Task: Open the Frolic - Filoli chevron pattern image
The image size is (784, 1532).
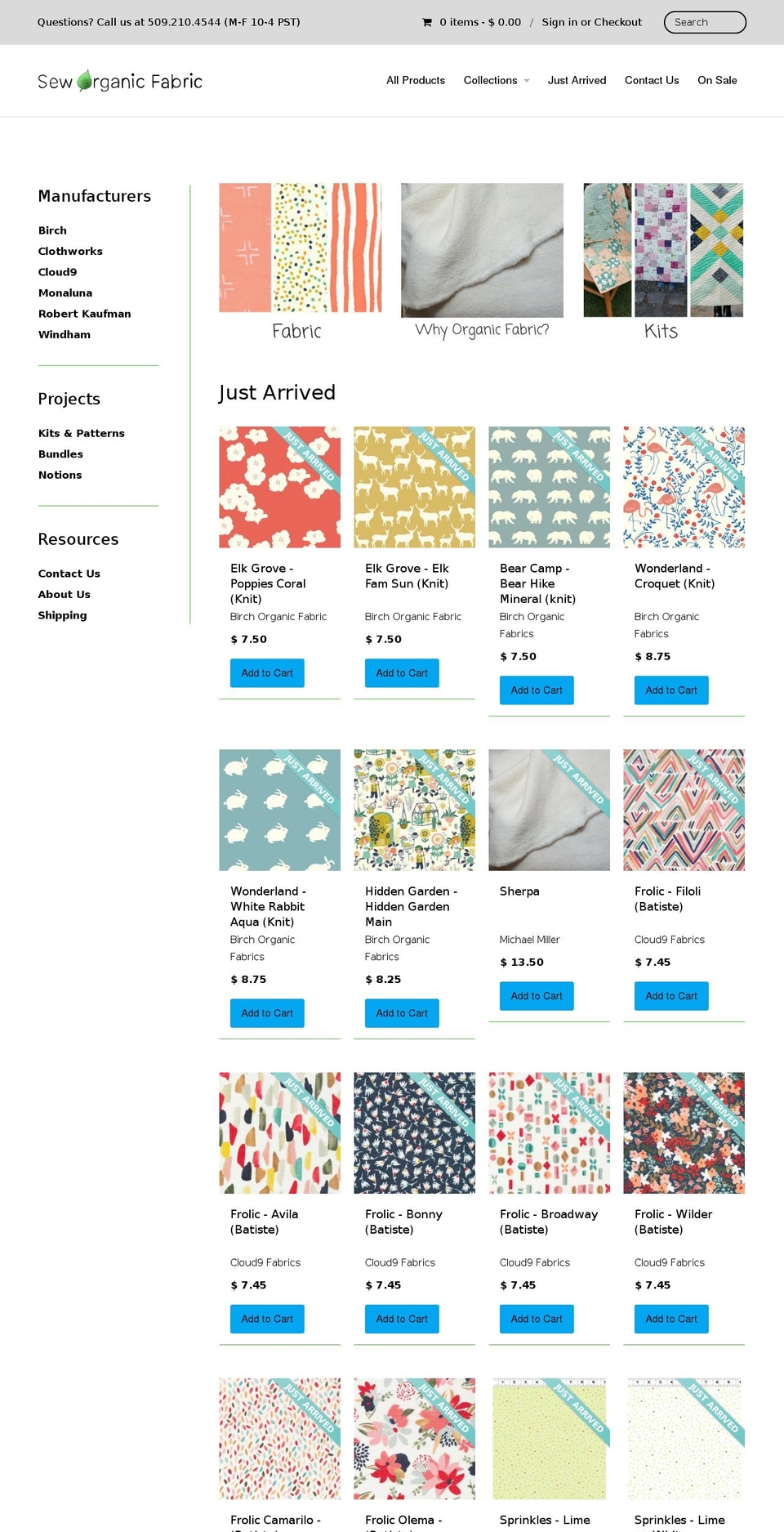Action: click(684, 810)
